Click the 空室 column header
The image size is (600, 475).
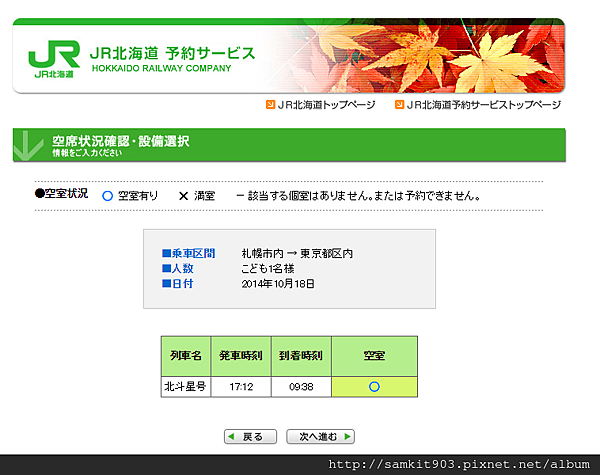[x=374, y=356]
